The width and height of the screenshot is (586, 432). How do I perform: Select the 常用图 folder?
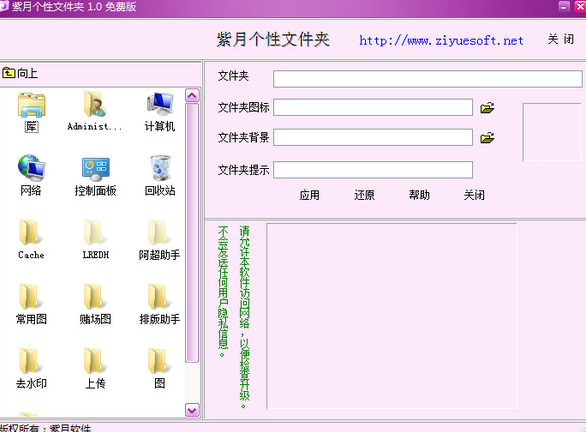click(x=31, y=304)
